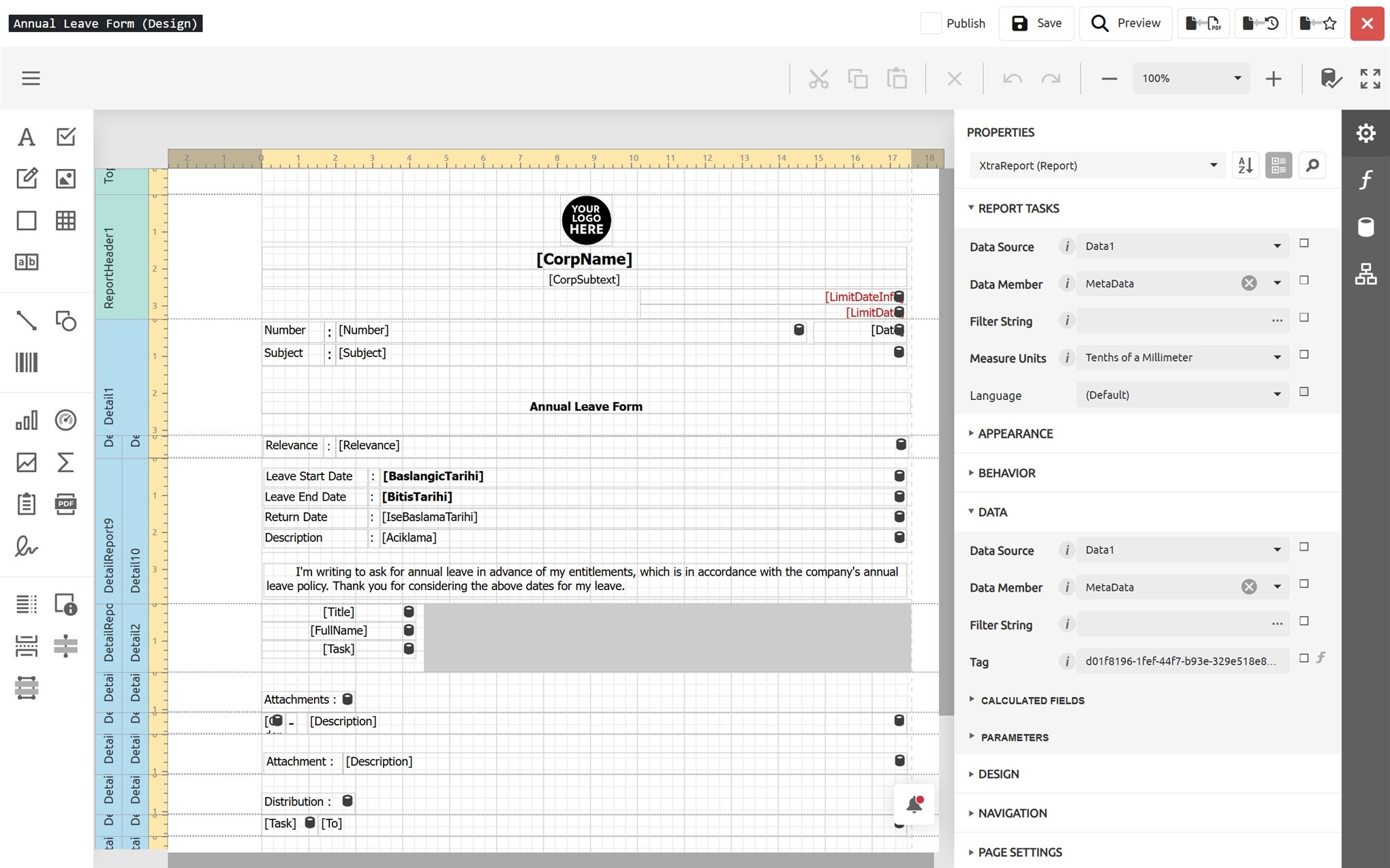Switch to the Properties gear tab
1390x868 pixels.
coord(1365,133)
